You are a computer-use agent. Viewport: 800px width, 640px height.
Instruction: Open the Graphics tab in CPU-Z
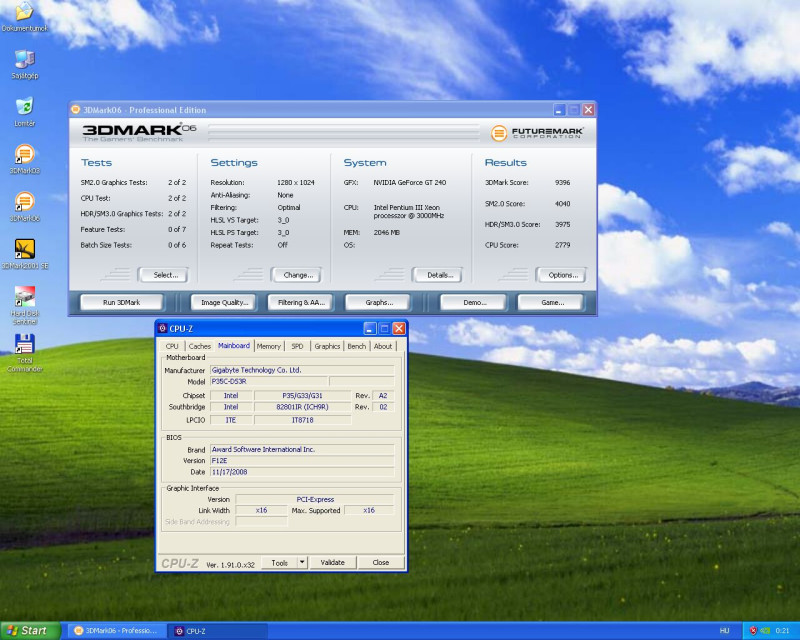327,346
